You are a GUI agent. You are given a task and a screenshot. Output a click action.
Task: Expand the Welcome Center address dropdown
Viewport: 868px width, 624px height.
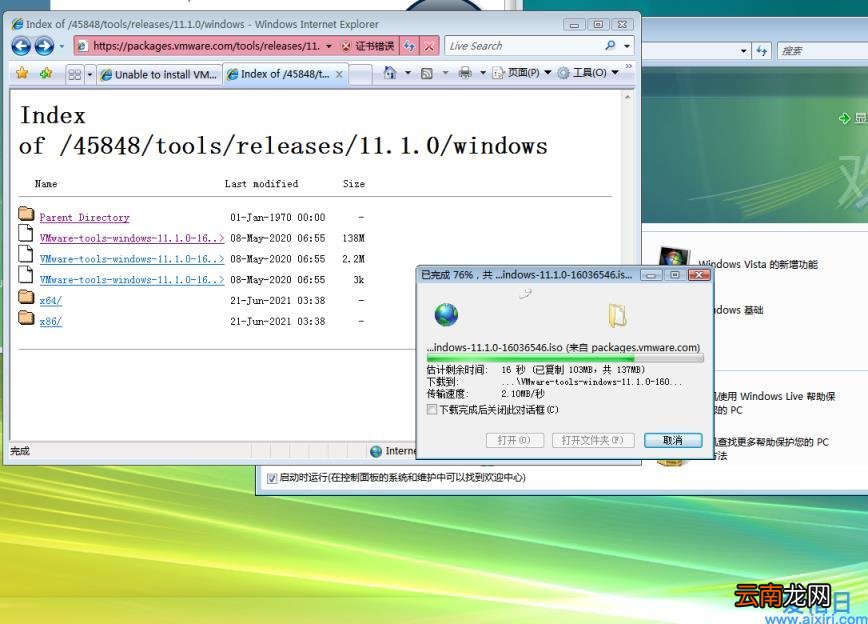pos(743,51)
